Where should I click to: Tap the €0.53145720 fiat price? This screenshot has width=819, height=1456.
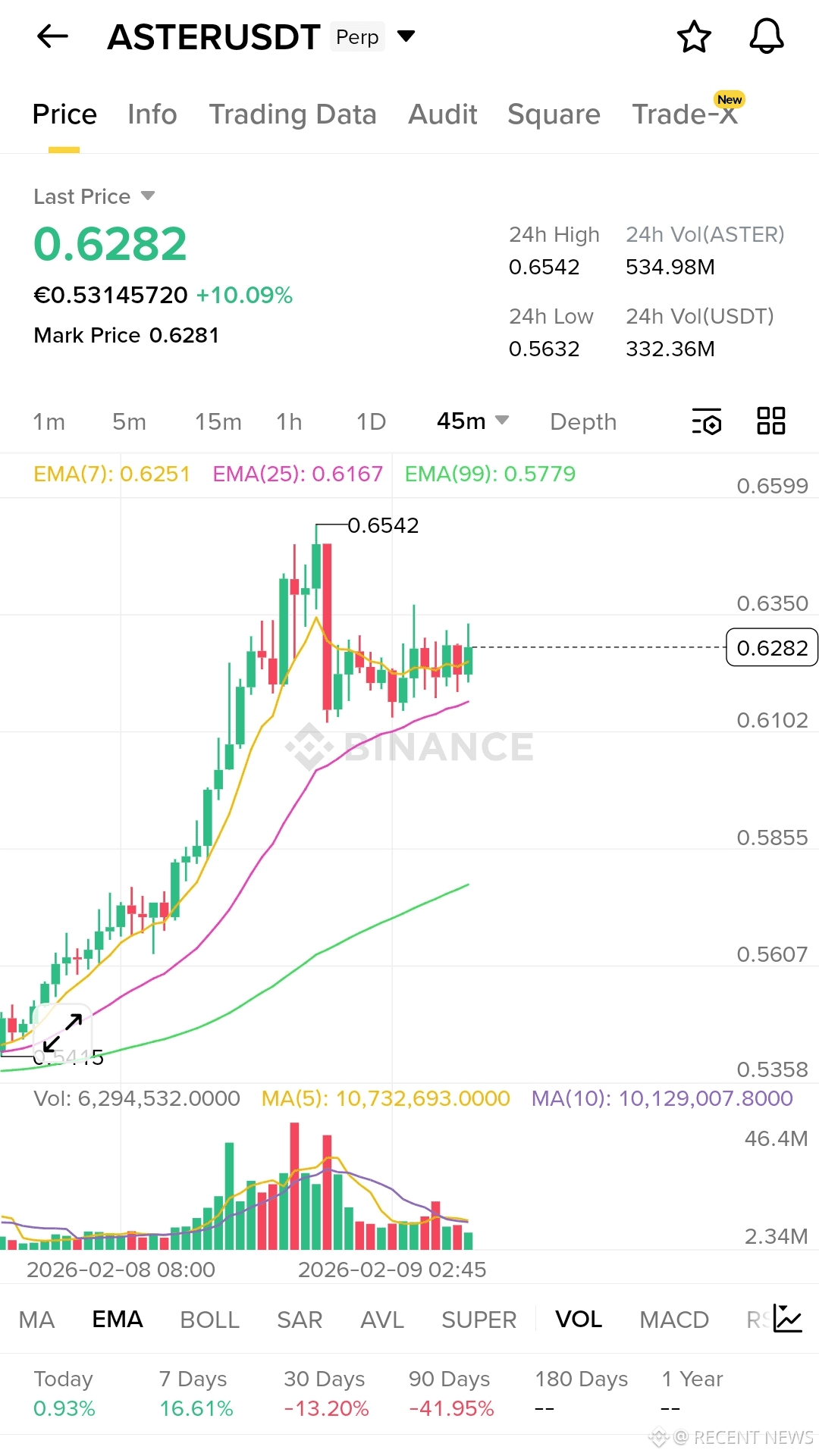[x=111, y=295]
